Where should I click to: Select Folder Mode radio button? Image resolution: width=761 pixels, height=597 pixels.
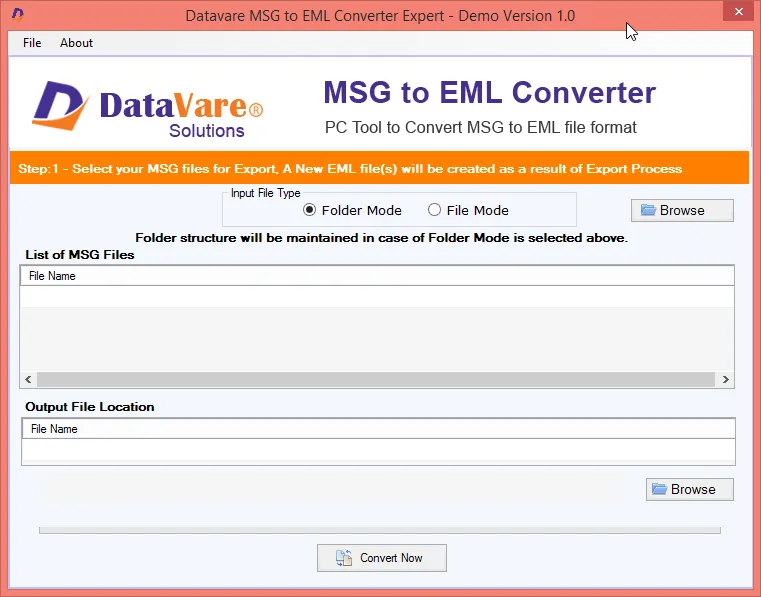(309, 210)
